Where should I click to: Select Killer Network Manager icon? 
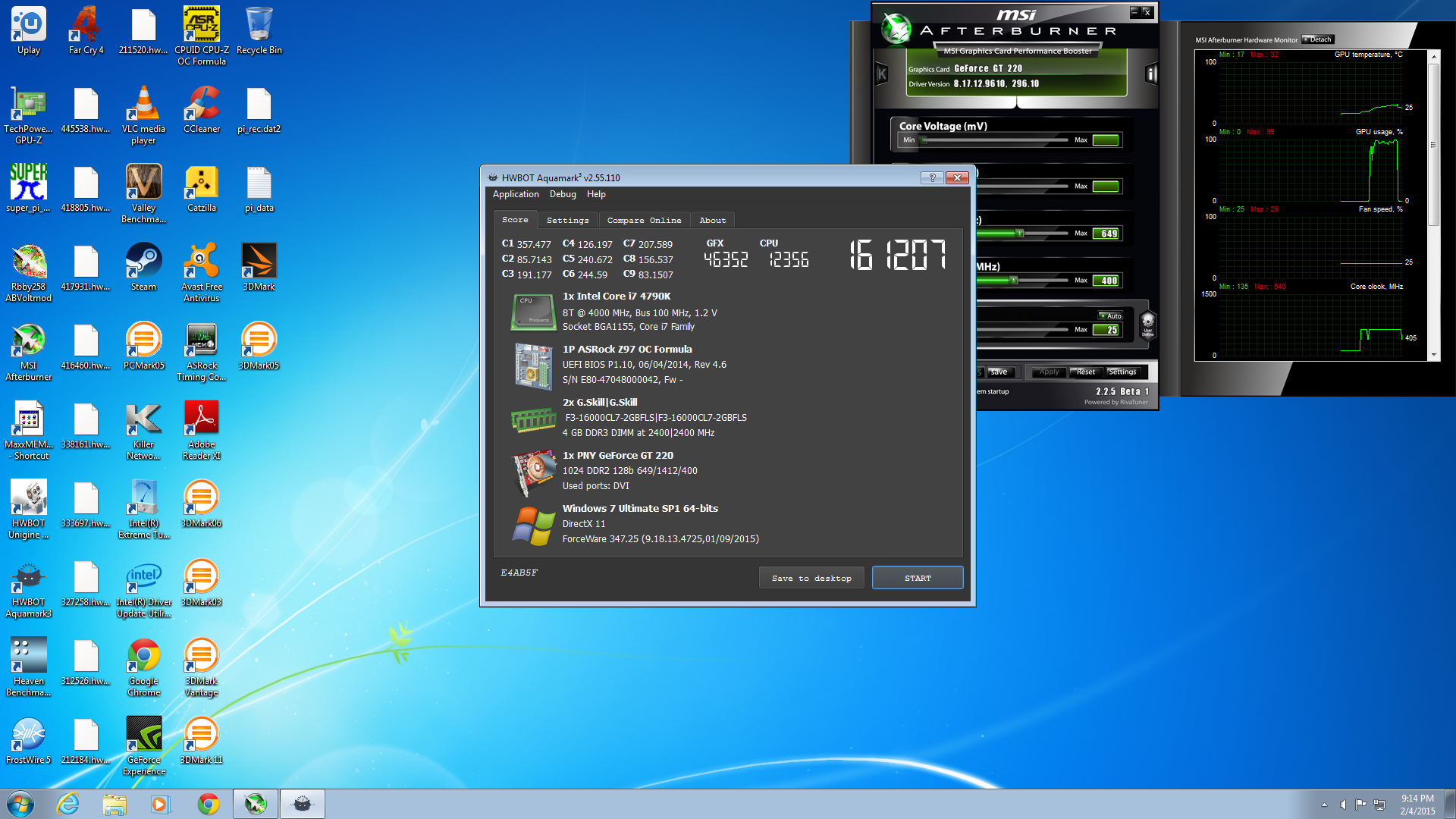pyautogui.click(x=144, y=431)
